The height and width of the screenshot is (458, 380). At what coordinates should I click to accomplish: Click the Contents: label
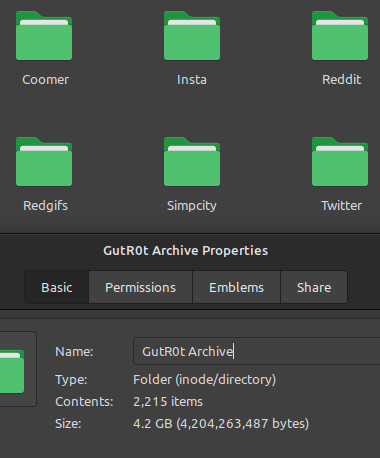coord(84,402)
